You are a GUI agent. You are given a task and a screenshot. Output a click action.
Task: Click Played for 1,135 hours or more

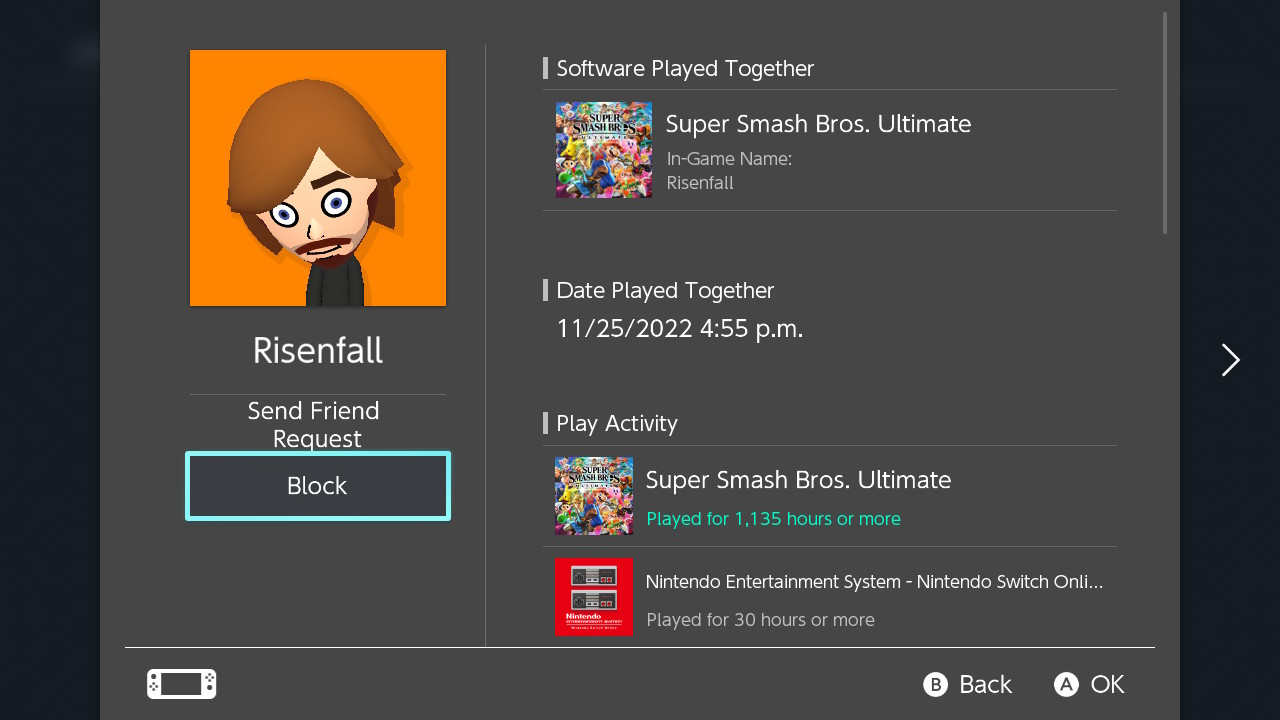click(x=773, y=518)
